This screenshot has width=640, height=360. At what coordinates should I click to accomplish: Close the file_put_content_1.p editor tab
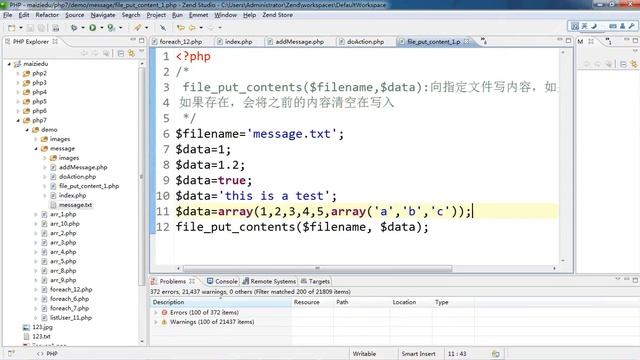click(467, 42)
